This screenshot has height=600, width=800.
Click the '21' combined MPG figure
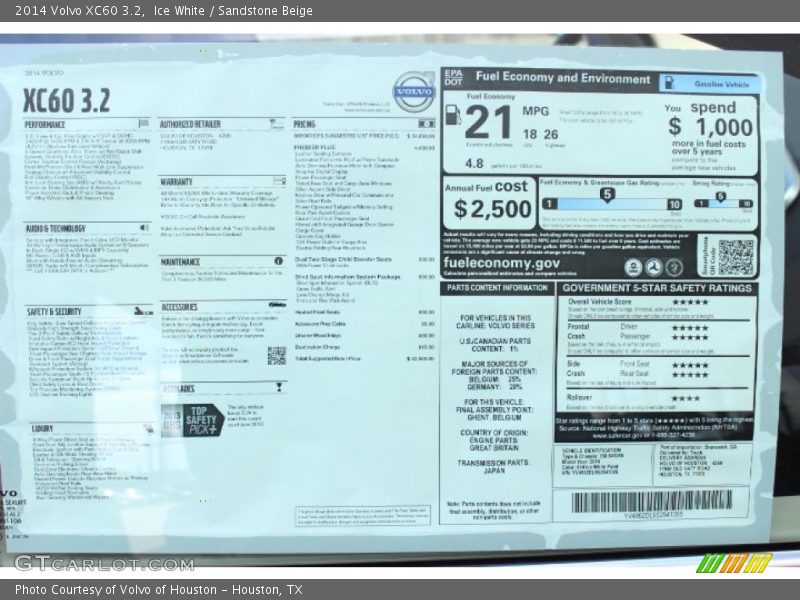[489, 122]
